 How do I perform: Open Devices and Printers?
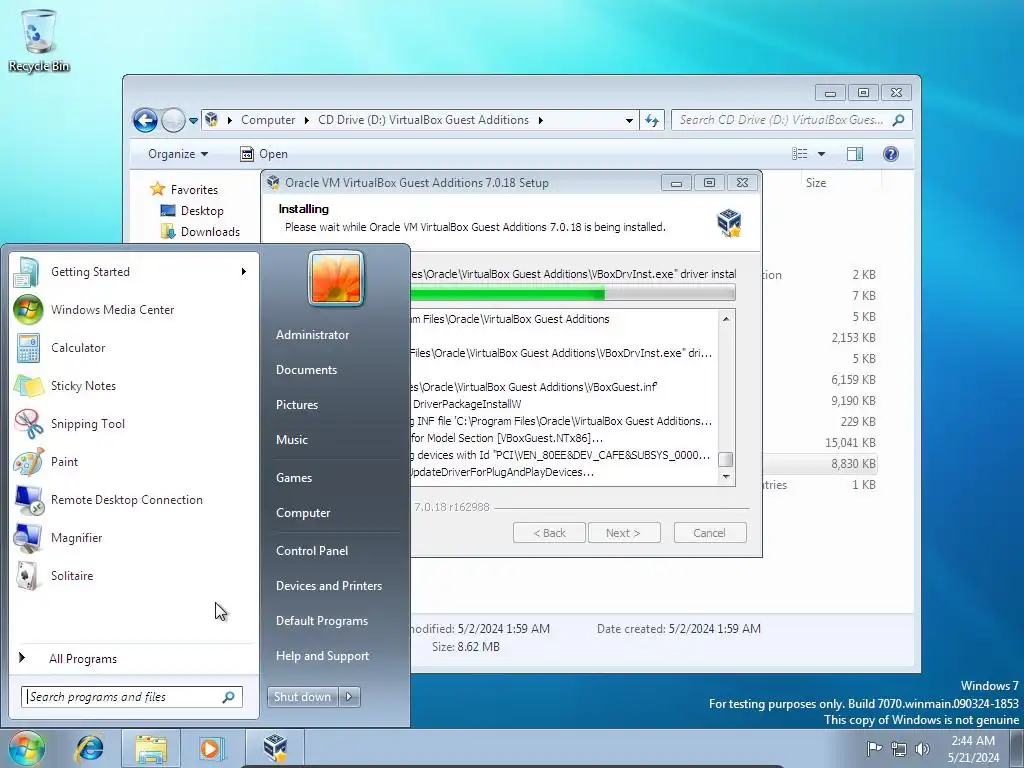click(x=328, y=586)
